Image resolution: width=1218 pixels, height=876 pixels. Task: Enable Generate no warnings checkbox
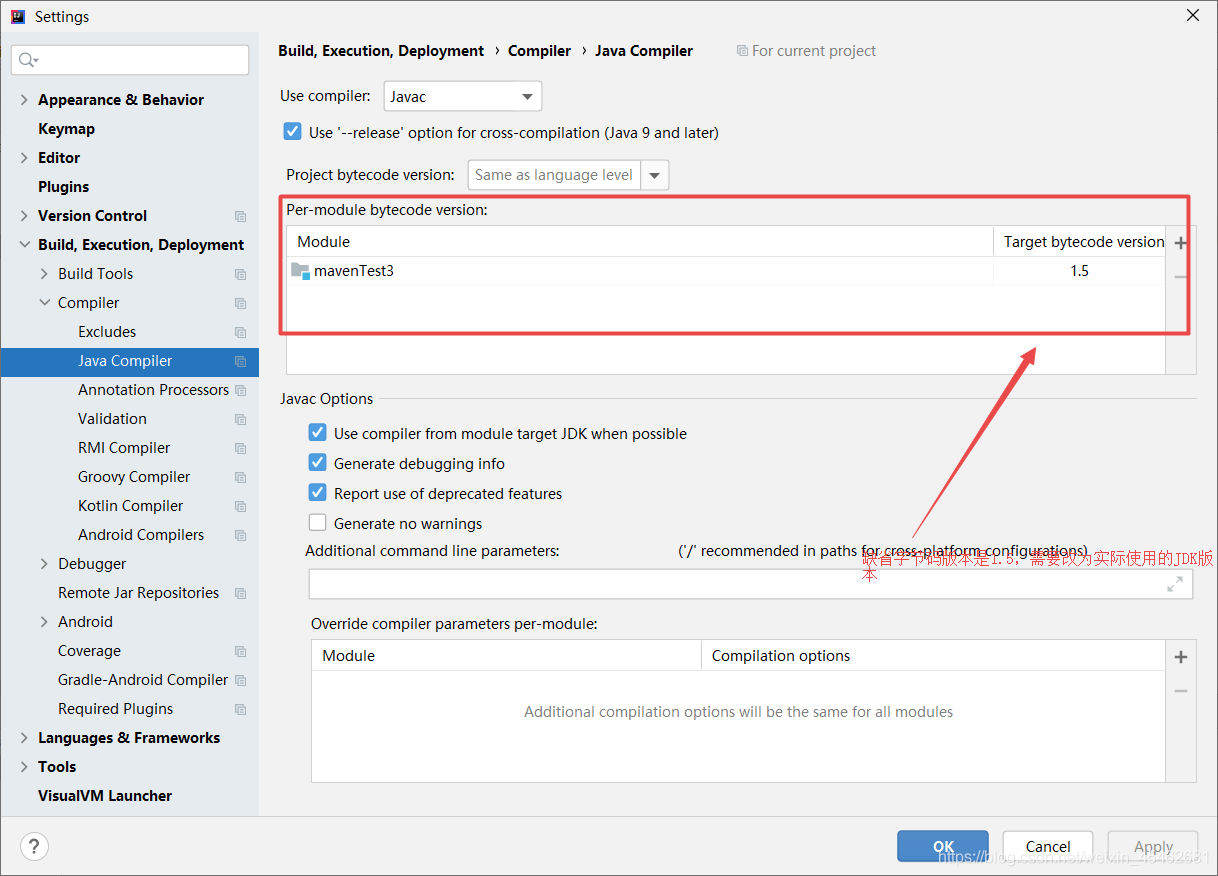(317, 522)
